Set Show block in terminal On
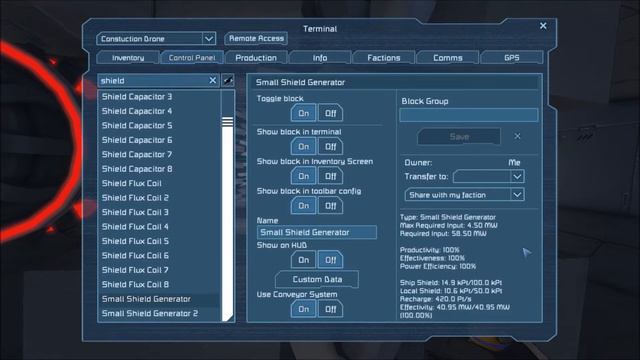This screenshot has height=360, width=640. [303, 146]
